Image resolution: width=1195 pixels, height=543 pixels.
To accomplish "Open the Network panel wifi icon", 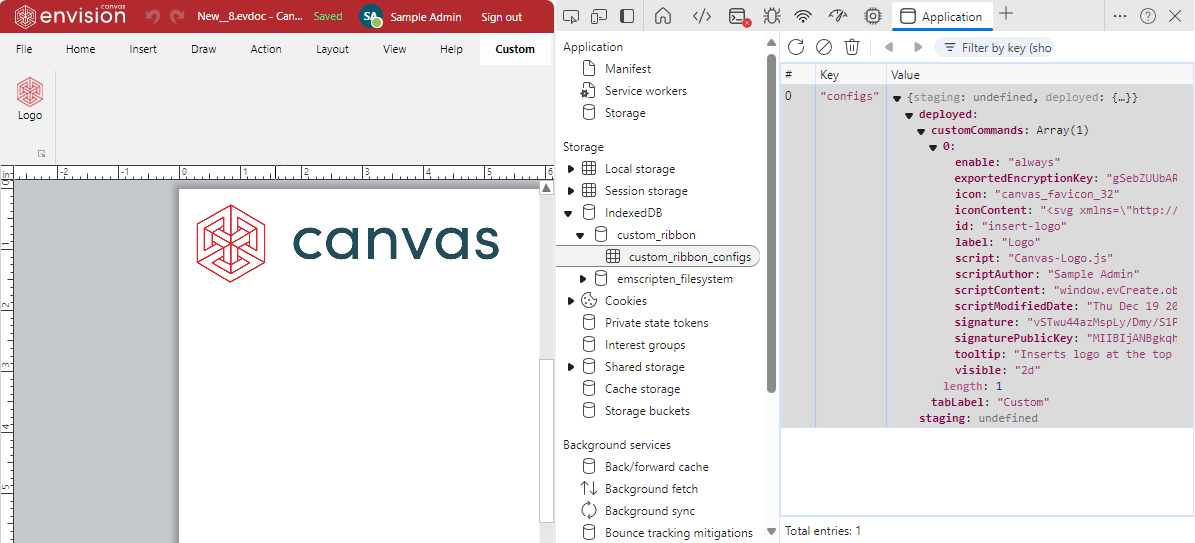I will point(802,16).
